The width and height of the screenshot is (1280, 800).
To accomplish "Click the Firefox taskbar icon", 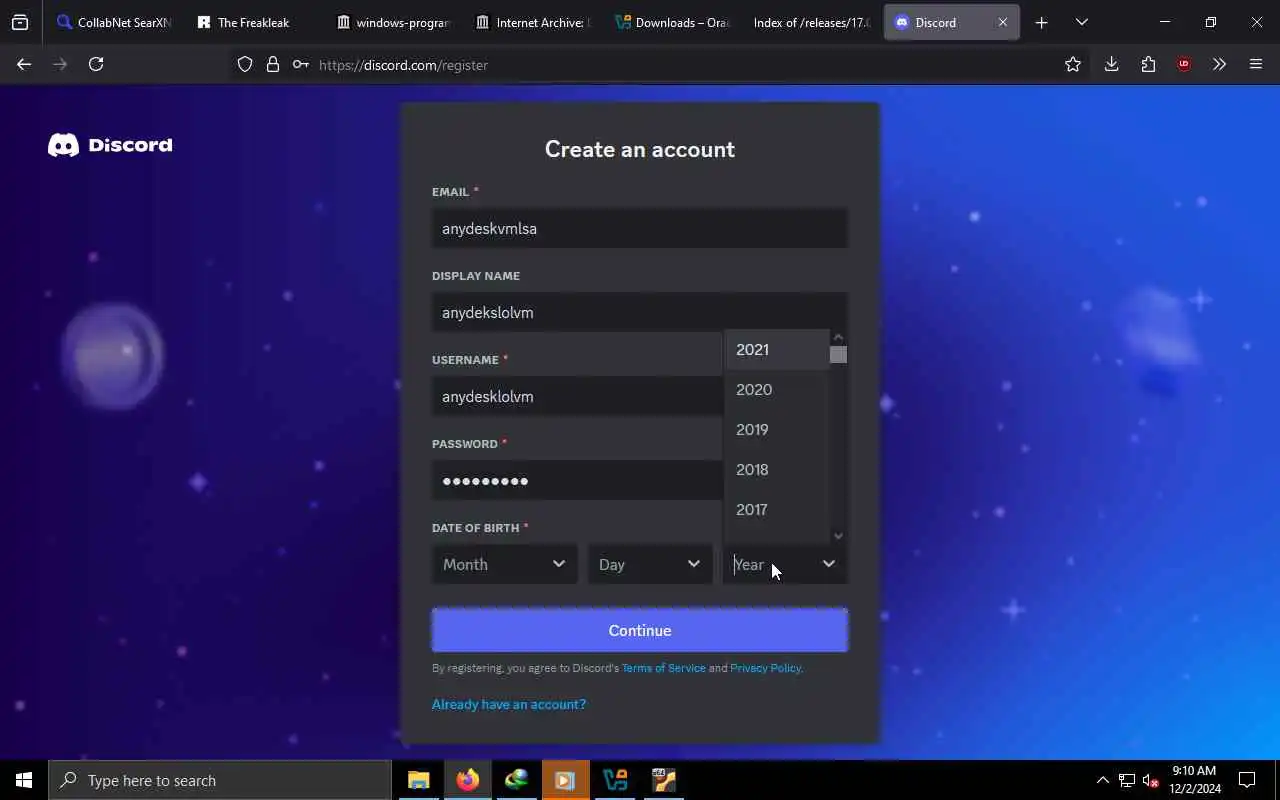I will tap(467, 780).
